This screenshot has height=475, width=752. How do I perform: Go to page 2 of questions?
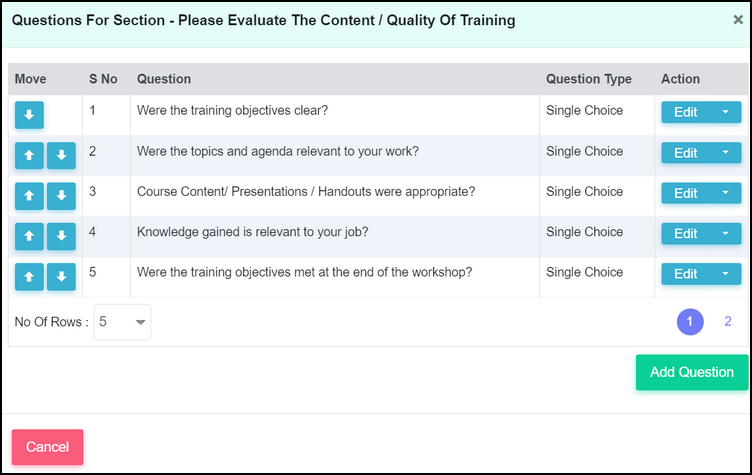coord(728,321)
